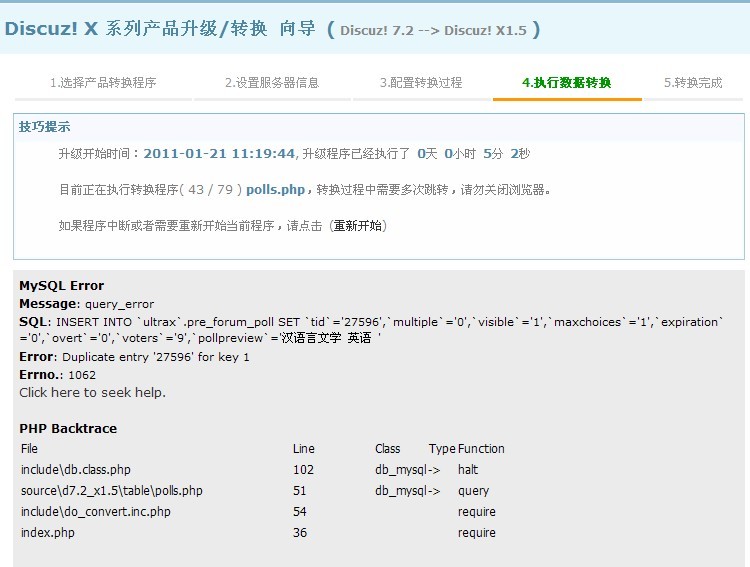
Task: Select file include\do_convert.inc.php
Action: coord(96,511)
